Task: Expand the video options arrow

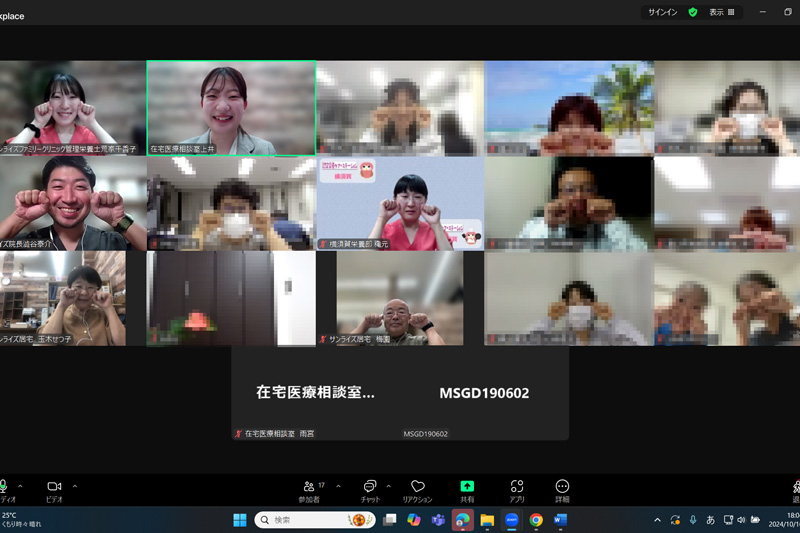Action: click(75, 486)
